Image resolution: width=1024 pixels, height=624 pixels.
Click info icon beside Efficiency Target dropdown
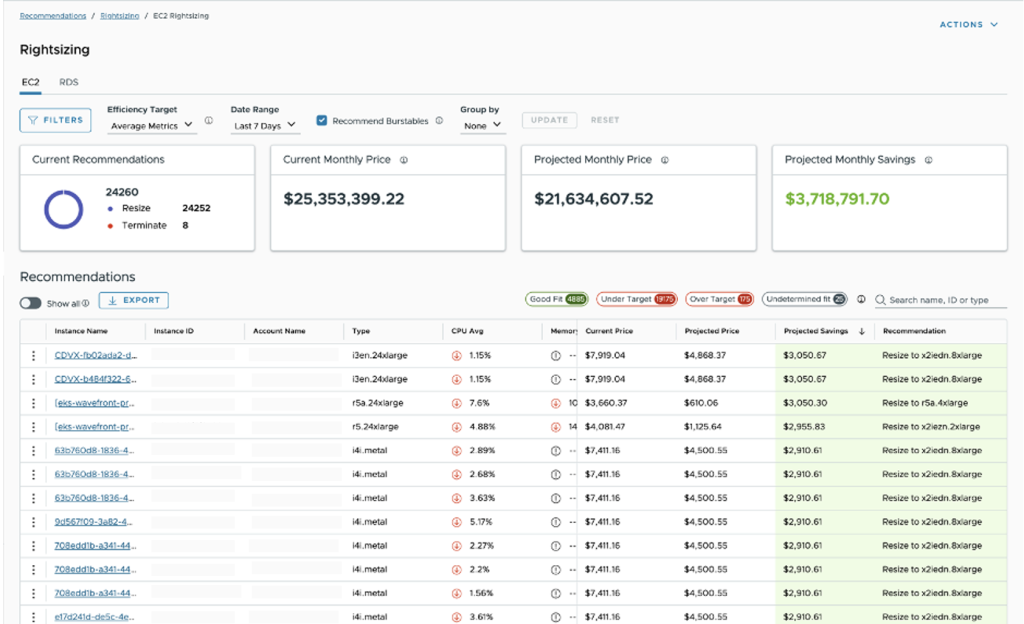coord(208,121)
